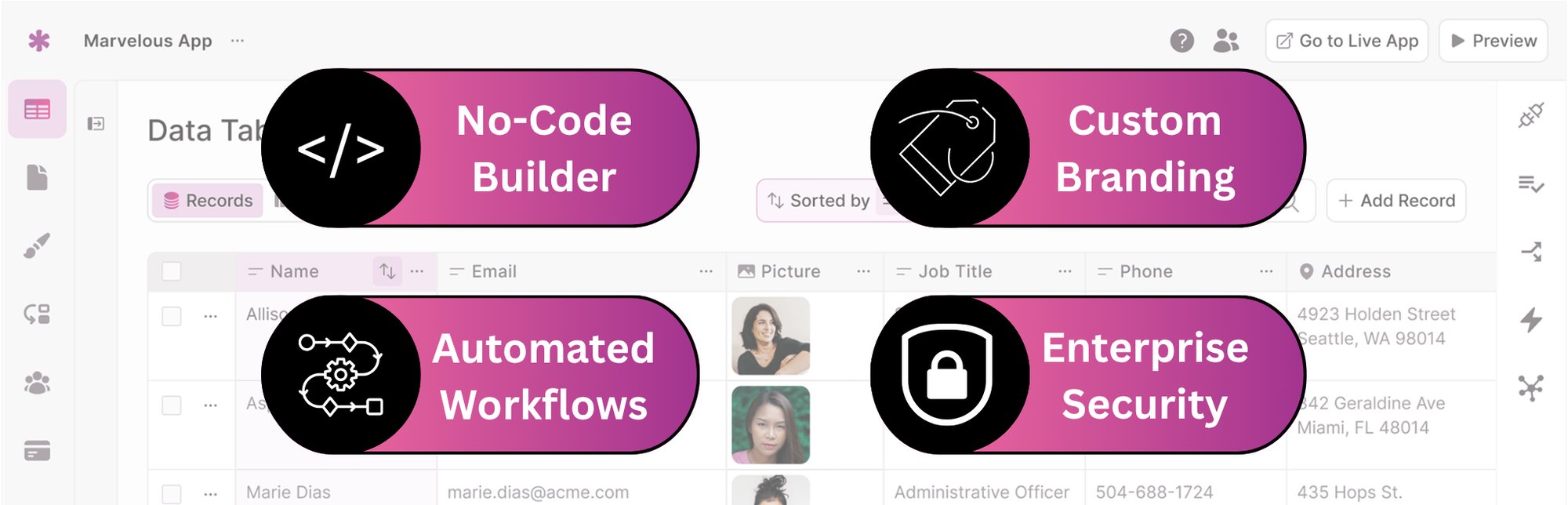Click the billing card icon in sidebar

coord(37,451)
